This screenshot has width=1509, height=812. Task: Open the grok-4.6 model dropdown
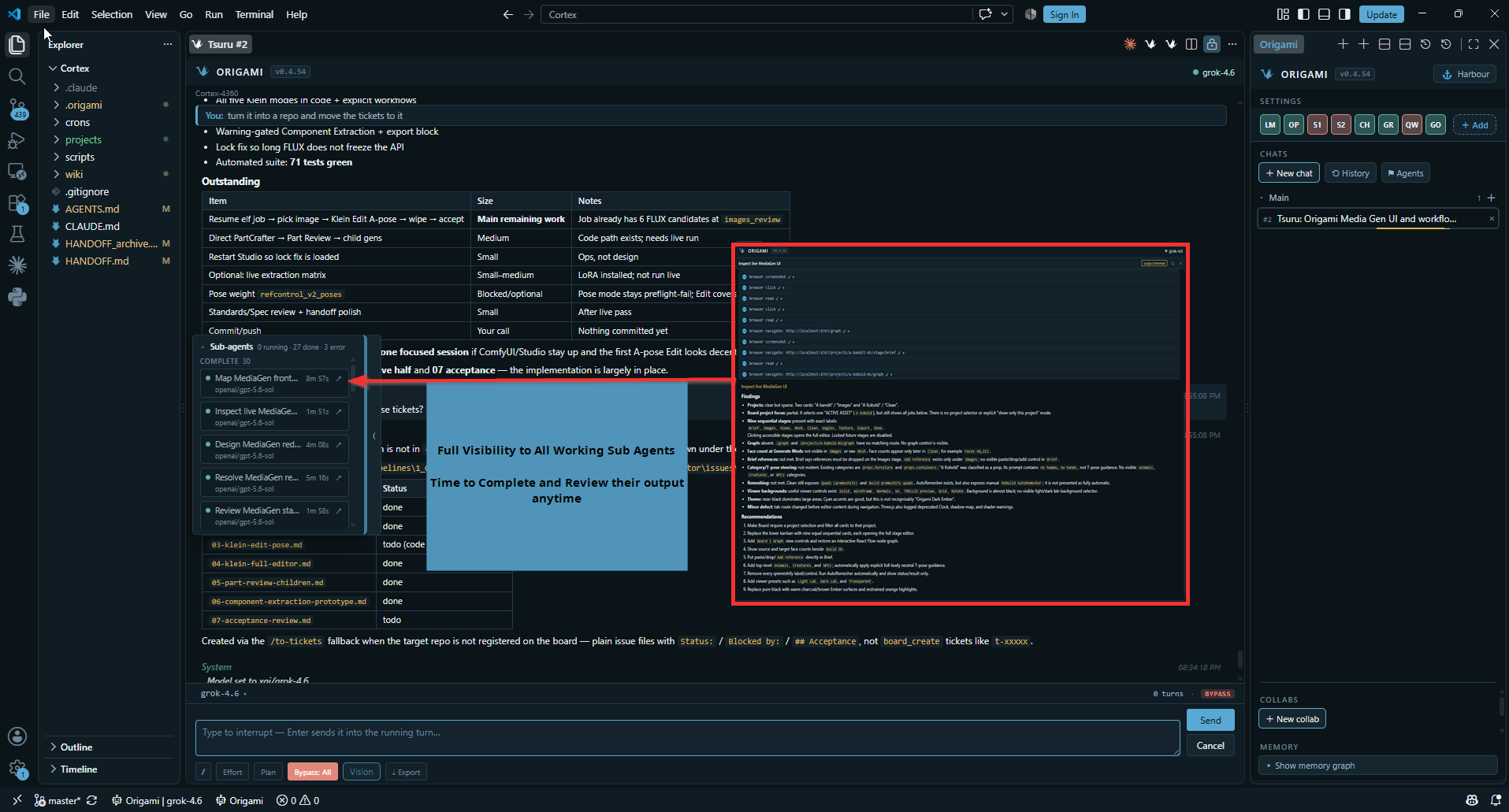click(x=224, y=694)
